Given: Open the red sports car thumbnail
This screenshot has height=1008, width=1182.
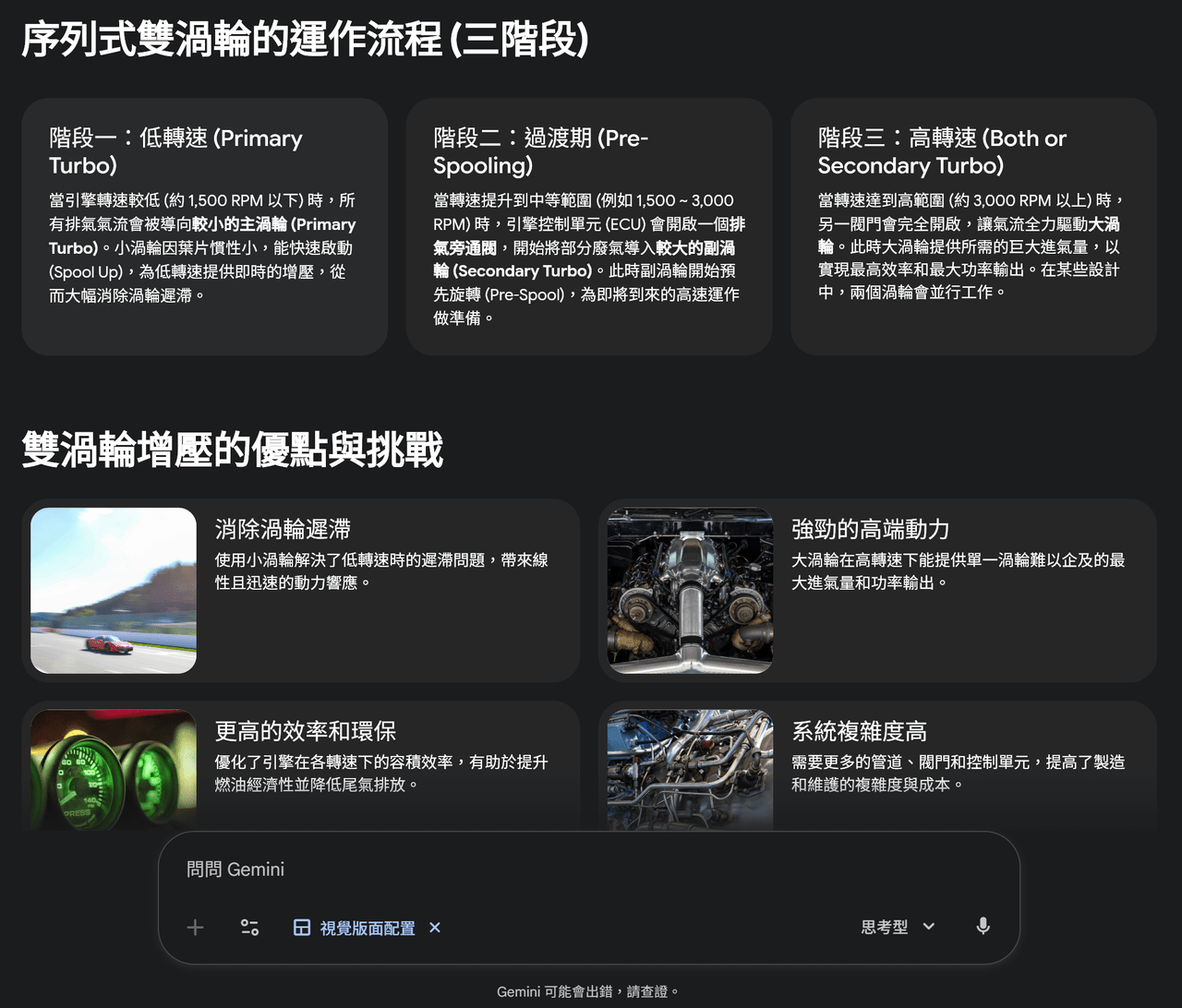Looking at the screenshot, I should coord(114,591).
